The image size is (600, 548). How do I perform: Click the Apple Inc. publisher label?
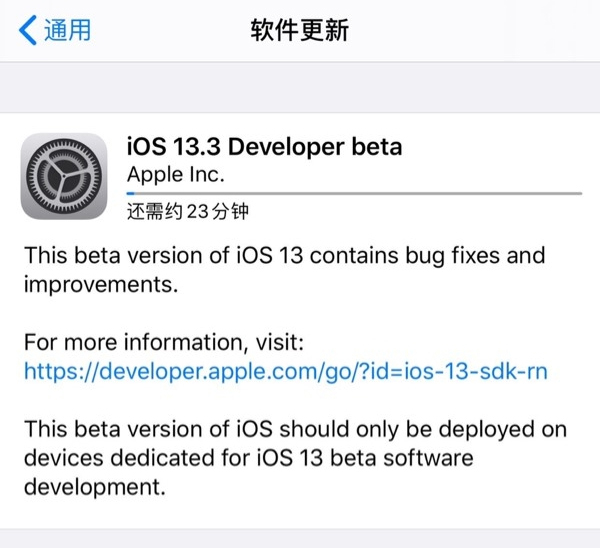[176, 174]
